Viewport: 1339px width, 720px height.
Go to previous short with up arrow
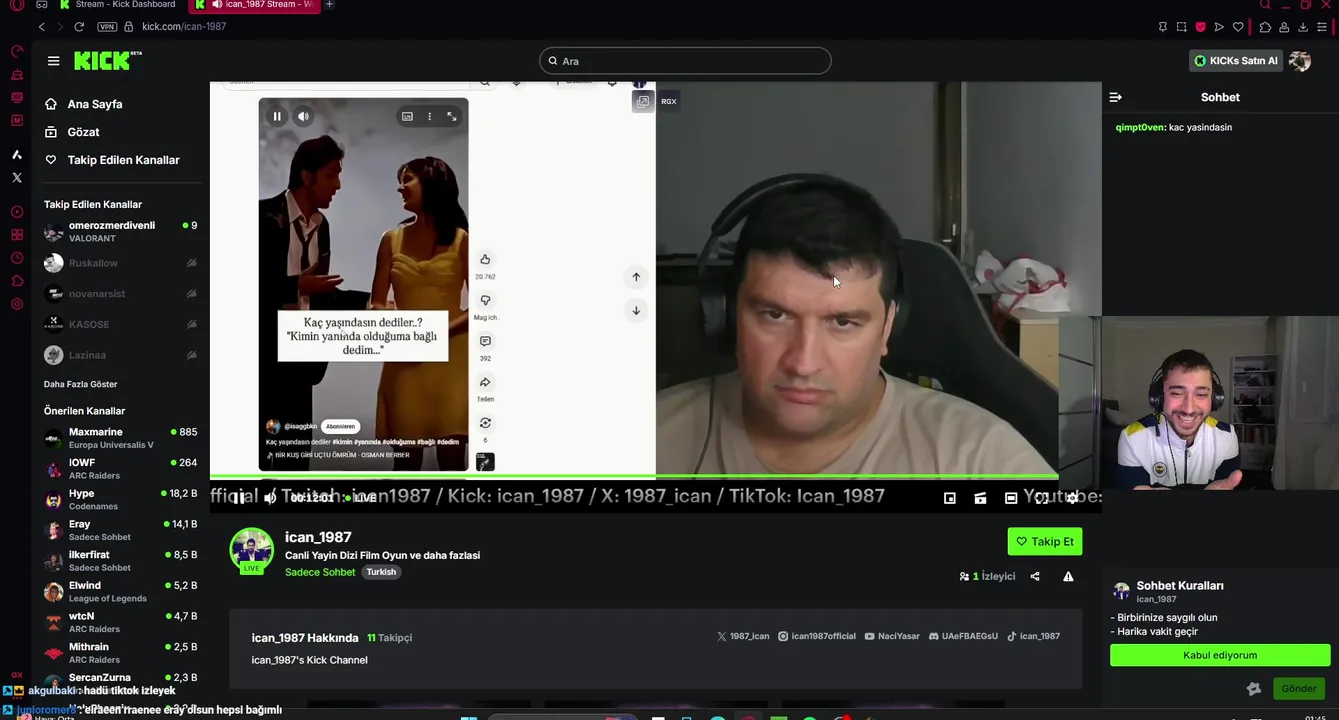tap(636, 277)
